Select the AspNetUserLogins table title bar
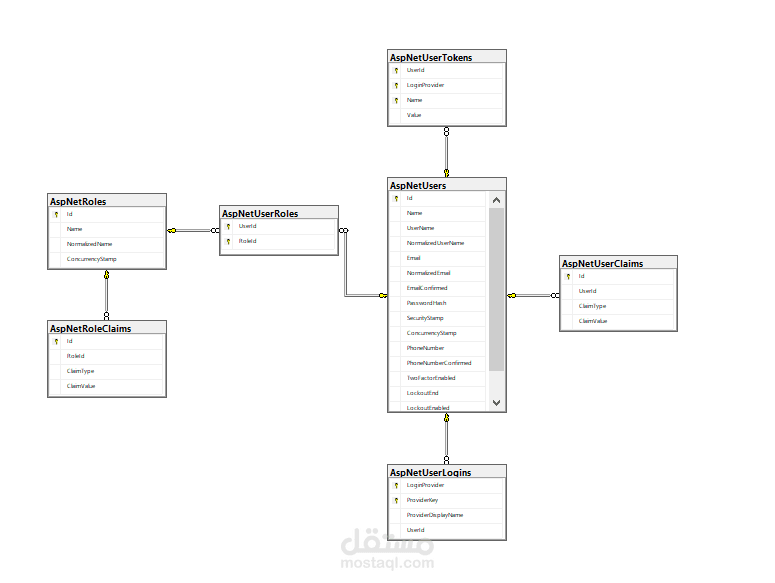This screenshot has width=775, height=583. (x=447, y=472)
